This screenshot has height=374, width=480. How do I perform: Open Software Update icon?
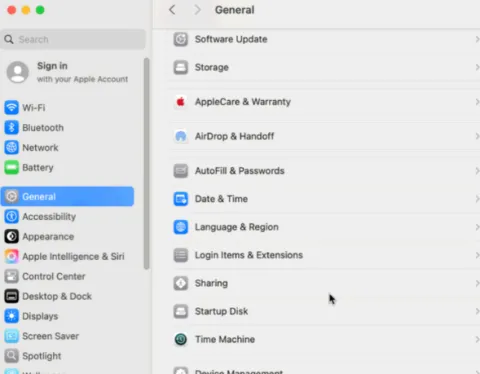pyautogui.click(x=181, y=39)
